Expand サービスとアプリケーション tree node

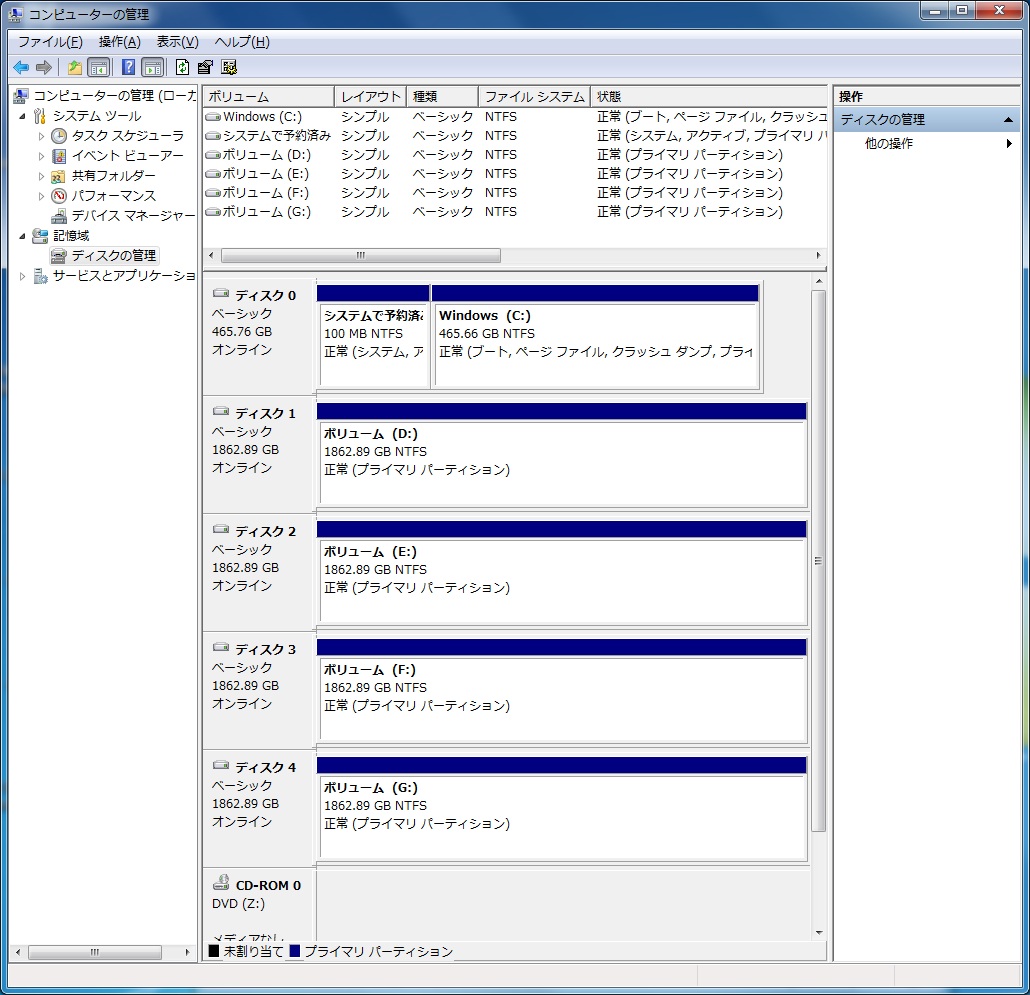[23, 276]
